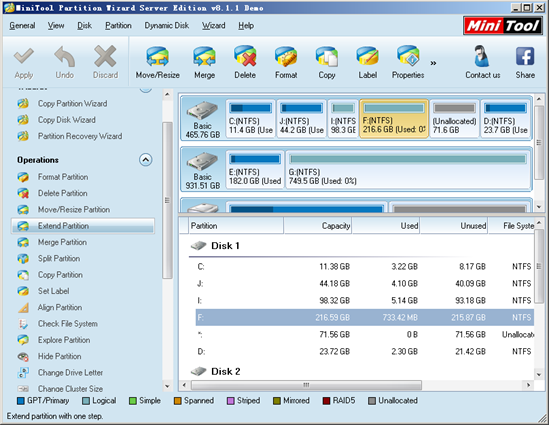Choose Merge Partition operation
549x425 pixels.
(x=62, y=242)
